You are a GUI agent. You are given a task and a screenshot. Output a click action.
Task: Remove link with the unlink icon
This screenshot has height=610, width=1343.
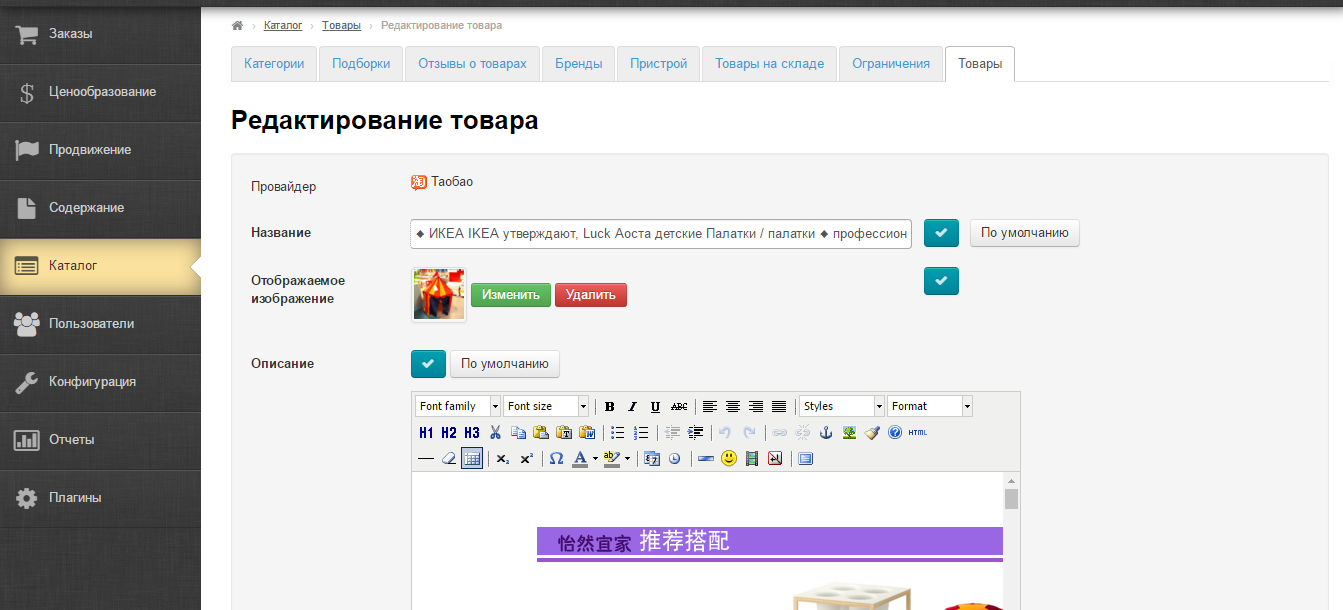[802, 433]
